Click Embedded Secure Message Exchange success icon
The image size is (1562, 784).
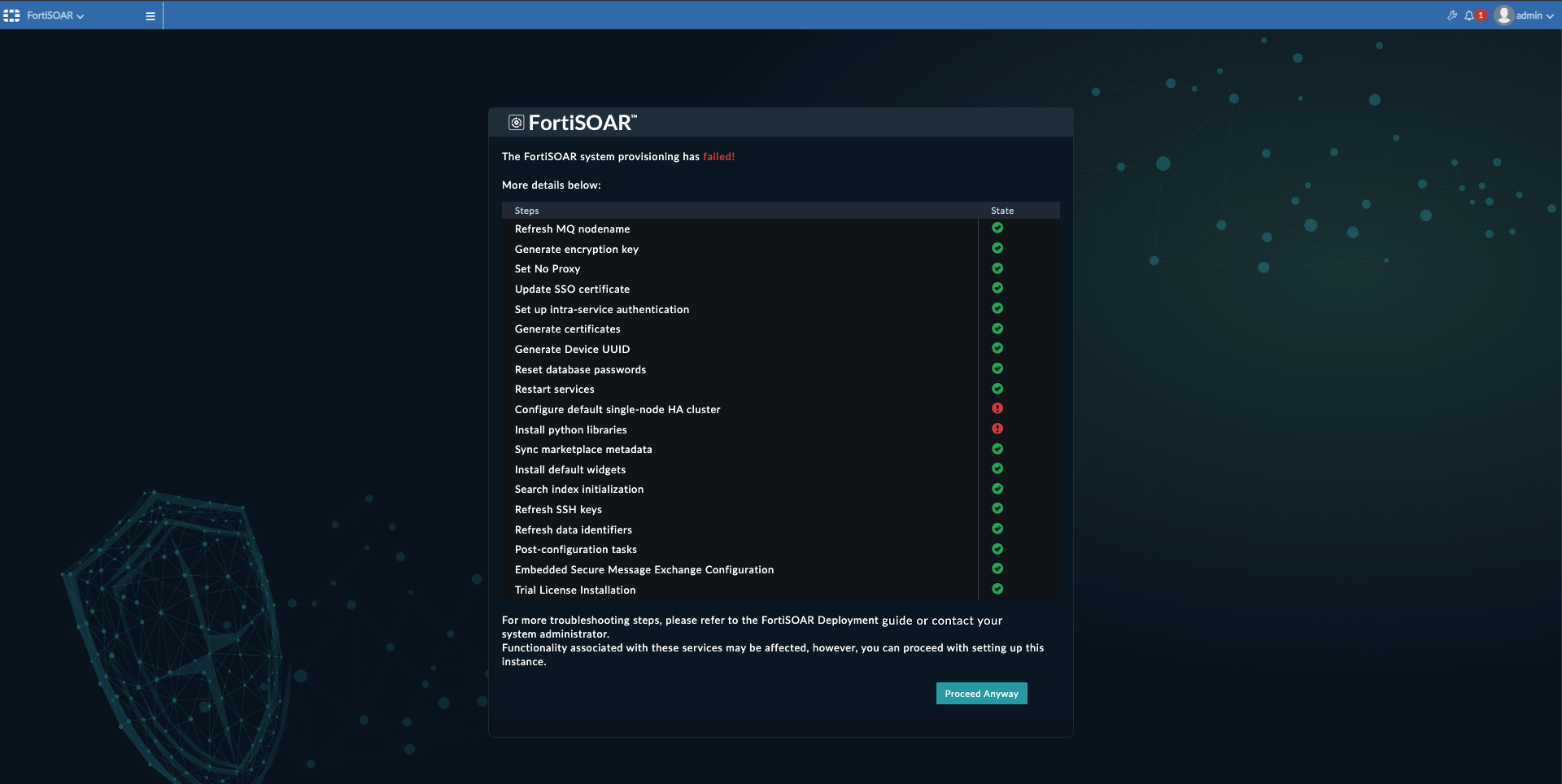[997, 569]
